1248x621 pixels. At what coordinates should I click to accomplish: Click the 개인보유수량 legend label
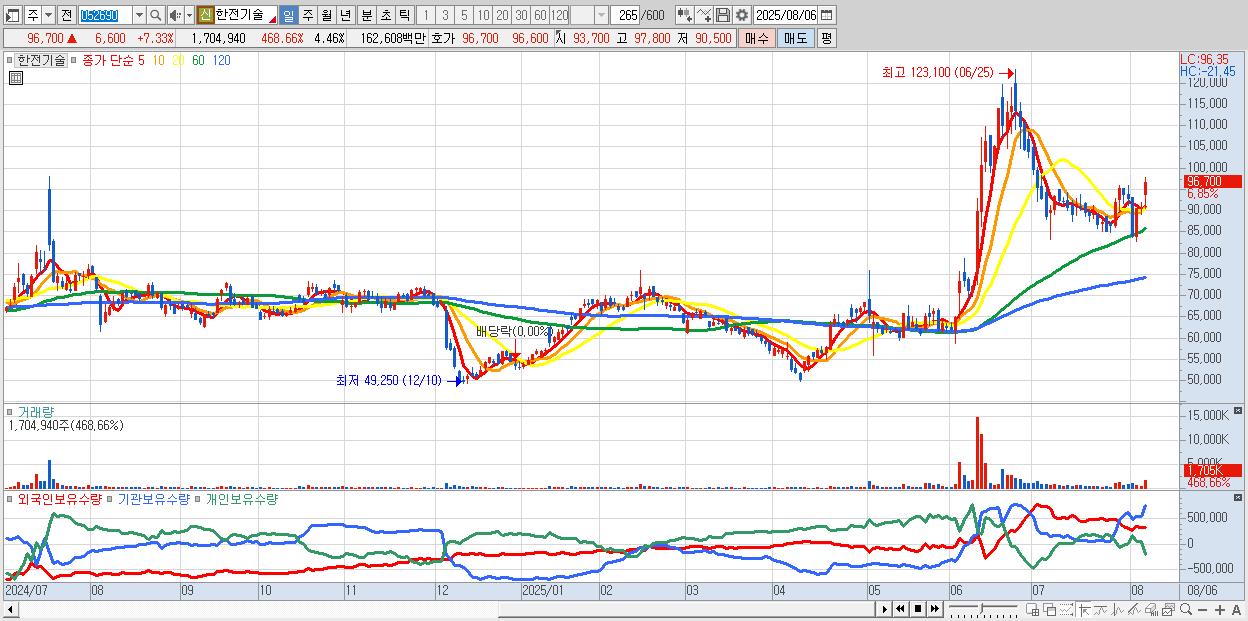click(240, 498)
